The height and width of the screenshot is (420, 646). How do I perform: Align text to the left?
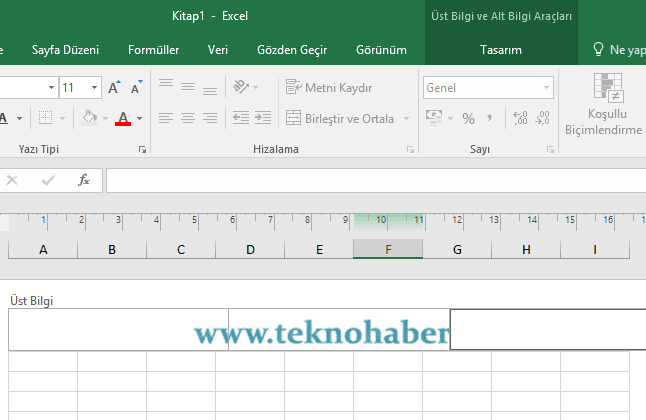pos(166,118)
